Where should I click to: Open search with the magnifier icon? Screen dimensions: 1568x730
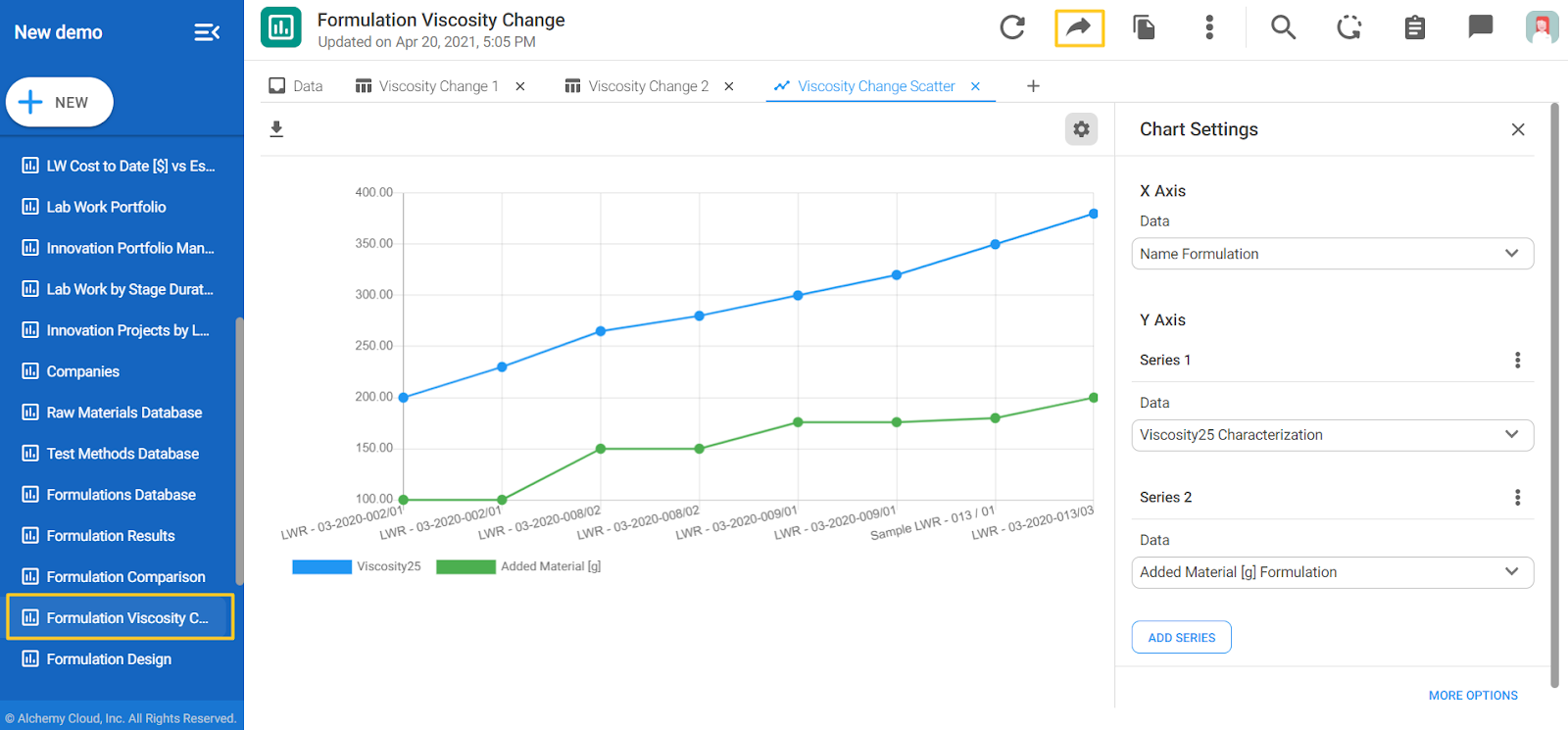pyautogui.click(x=1283, y=27)
